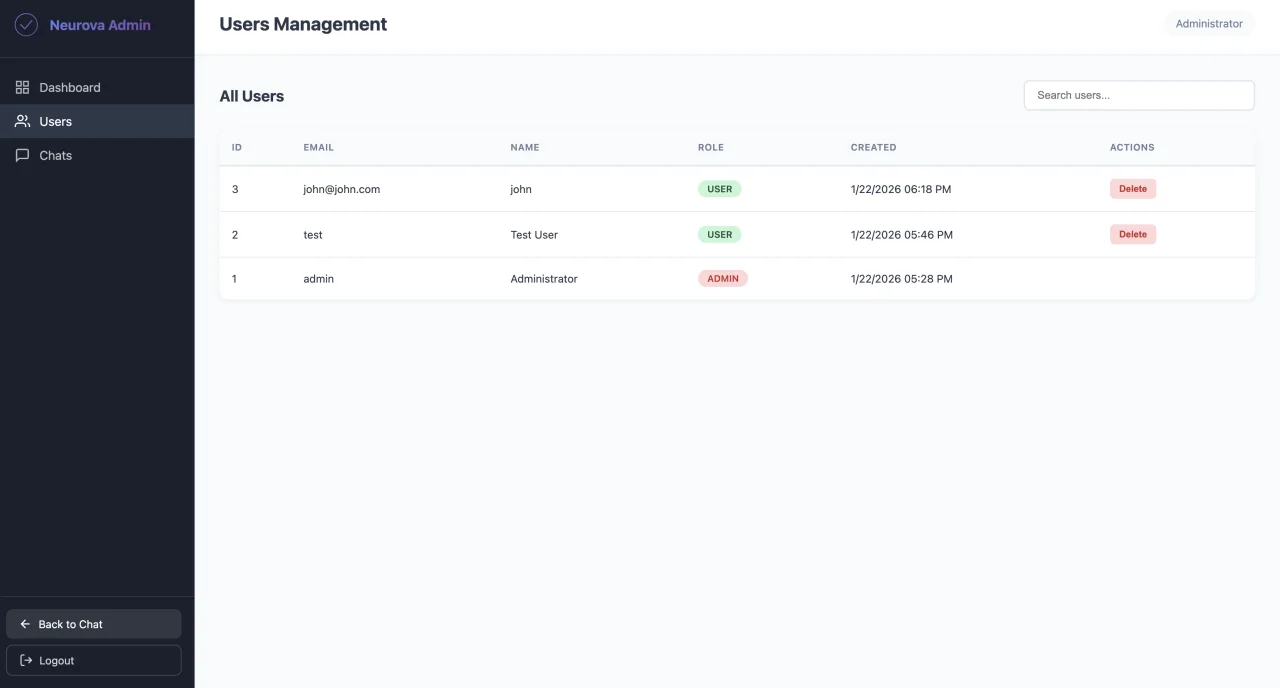Click the CREATED column header
The image size is (1280, 688).
point(874,147)
